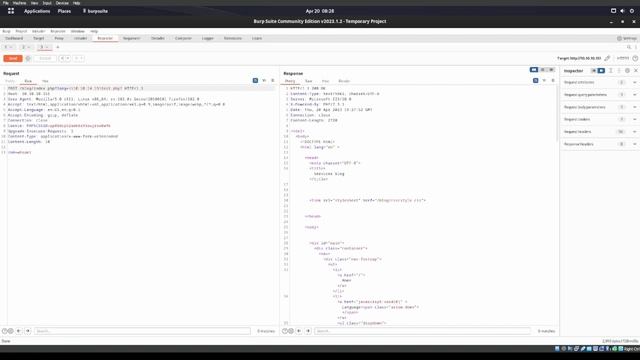Select the Repeater tab
The height and width of the screenshot is (360, 640).
pos(105,38)
